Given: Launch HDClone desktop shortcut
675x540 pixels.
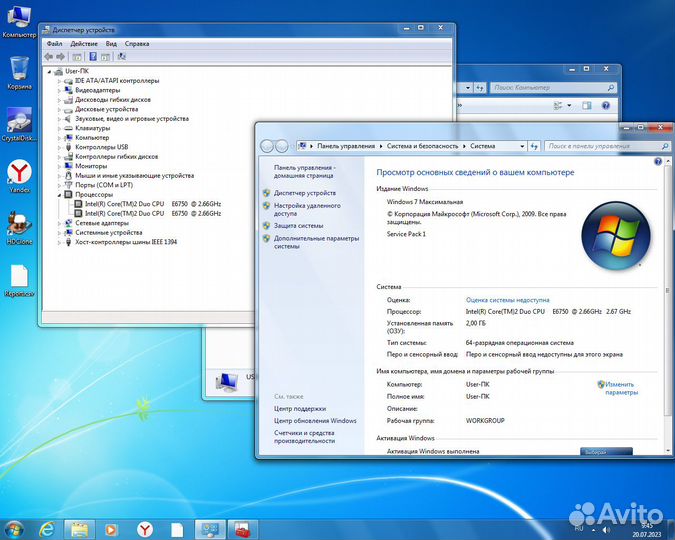Looking at the screenshot, I should click(x=19, y=228).
